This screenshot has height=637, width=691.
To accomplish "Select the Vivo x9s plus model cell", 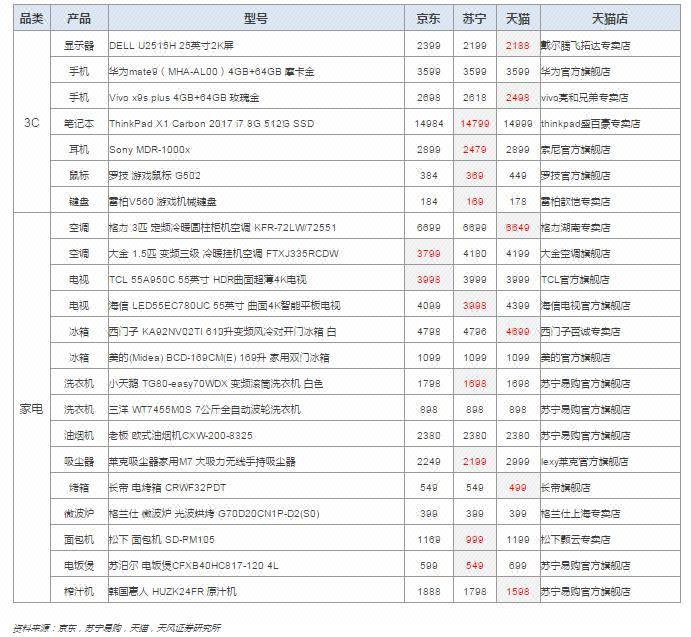I will coord(256,97).
